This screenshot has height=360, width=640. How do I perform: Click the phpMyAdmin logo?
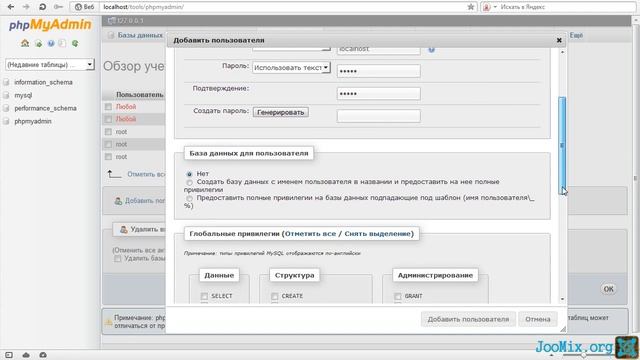(x=50, y=25)
